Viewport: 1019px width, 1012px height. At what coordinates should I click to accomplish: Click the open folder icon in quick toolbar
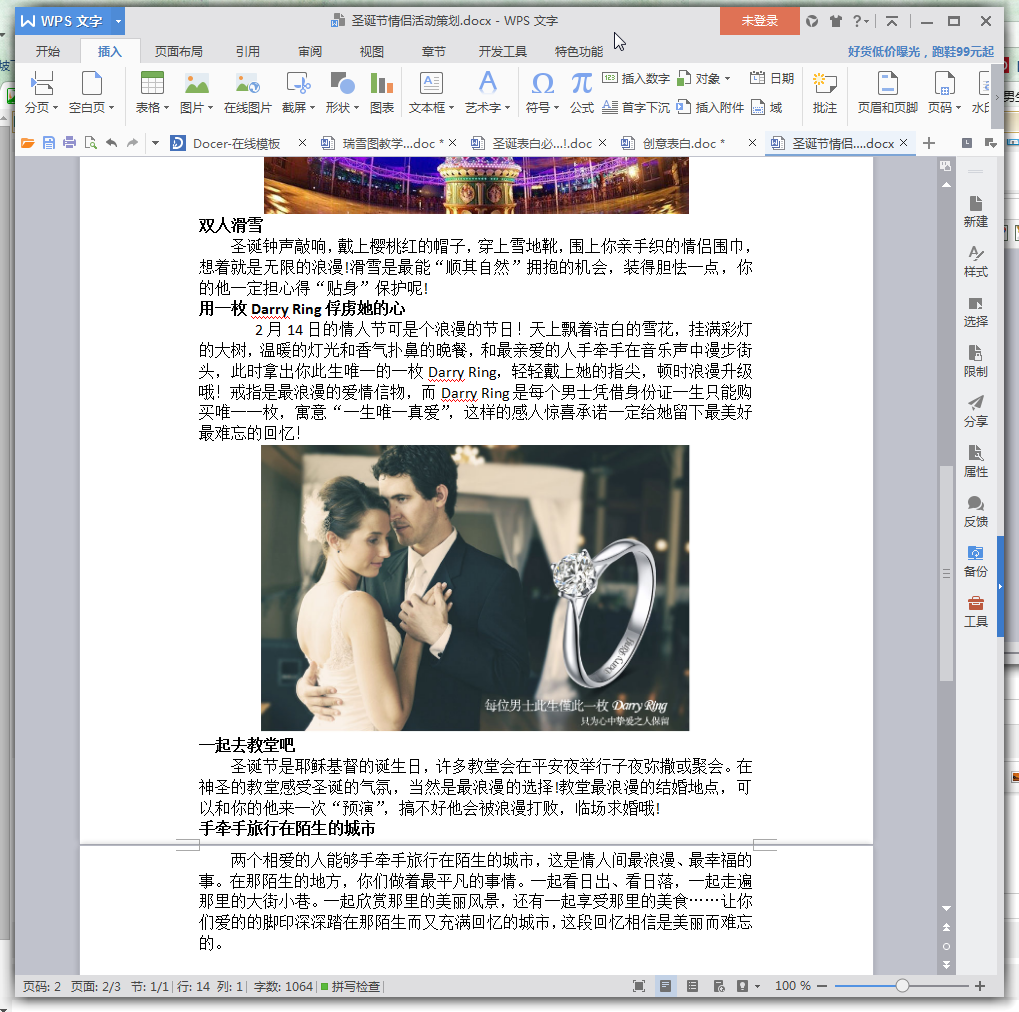(27, 143)
